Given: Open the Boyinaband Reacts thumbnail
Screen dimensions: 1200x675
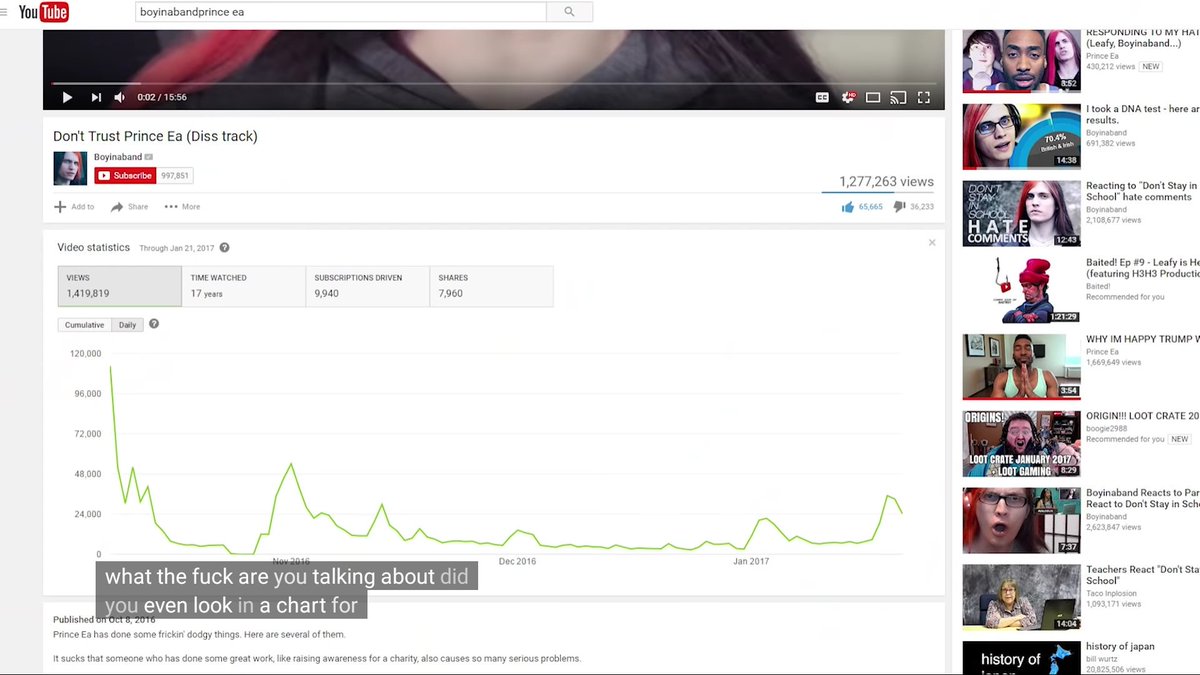Looking at the screenshot, I should (x=1021, y=521).
